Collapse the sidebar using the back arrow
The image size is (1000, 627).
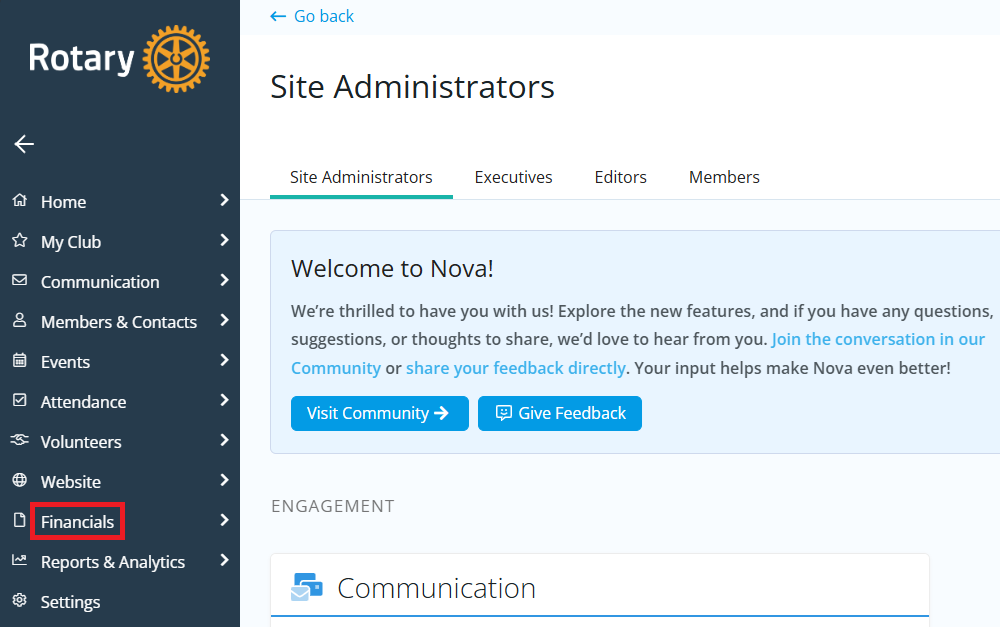23,144
